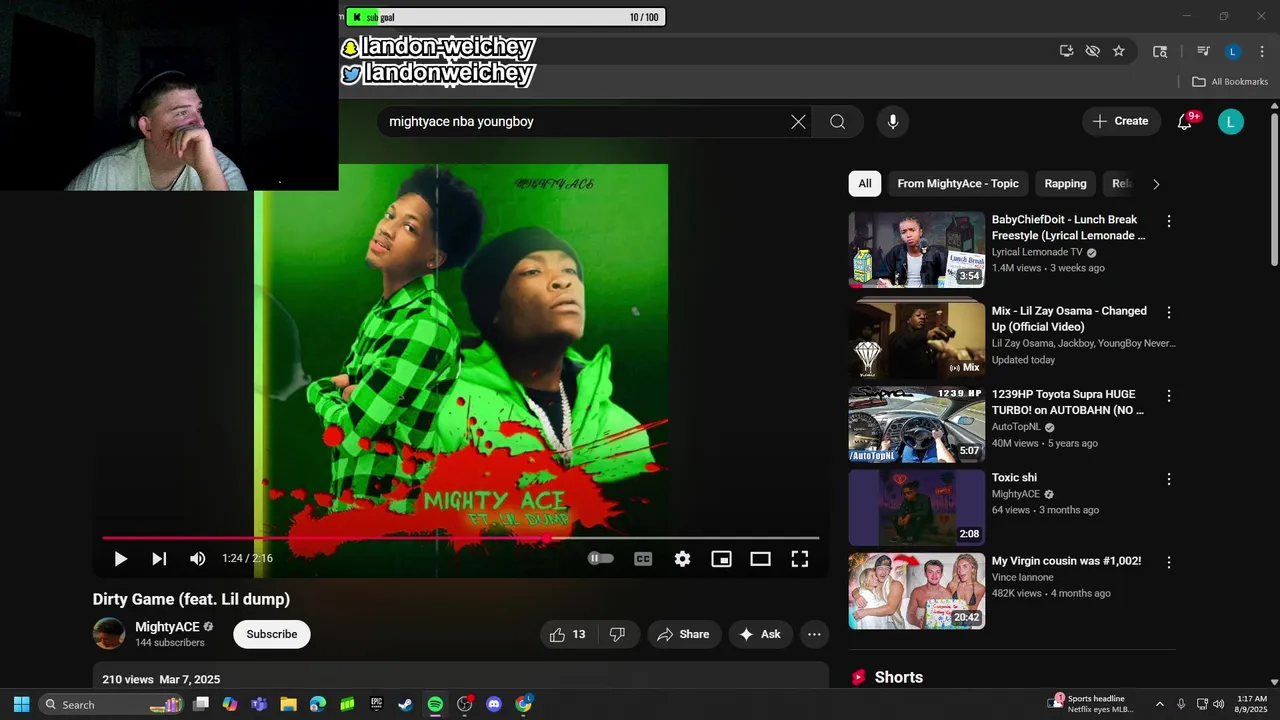Select the Rapping filter chip

click(1065, 184)
